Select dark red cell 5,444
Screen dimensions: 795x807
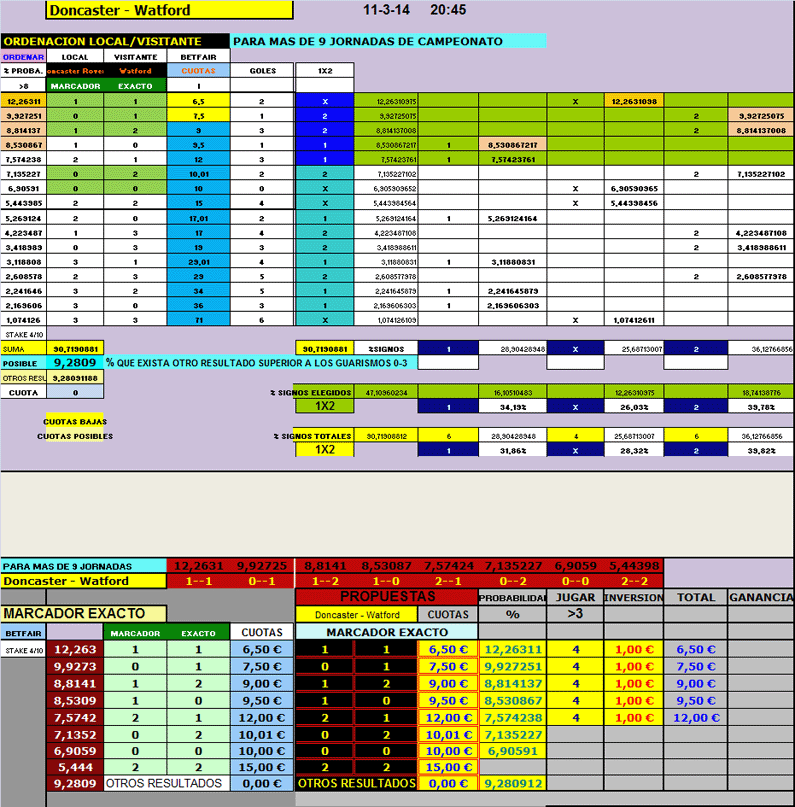(75, 767)
